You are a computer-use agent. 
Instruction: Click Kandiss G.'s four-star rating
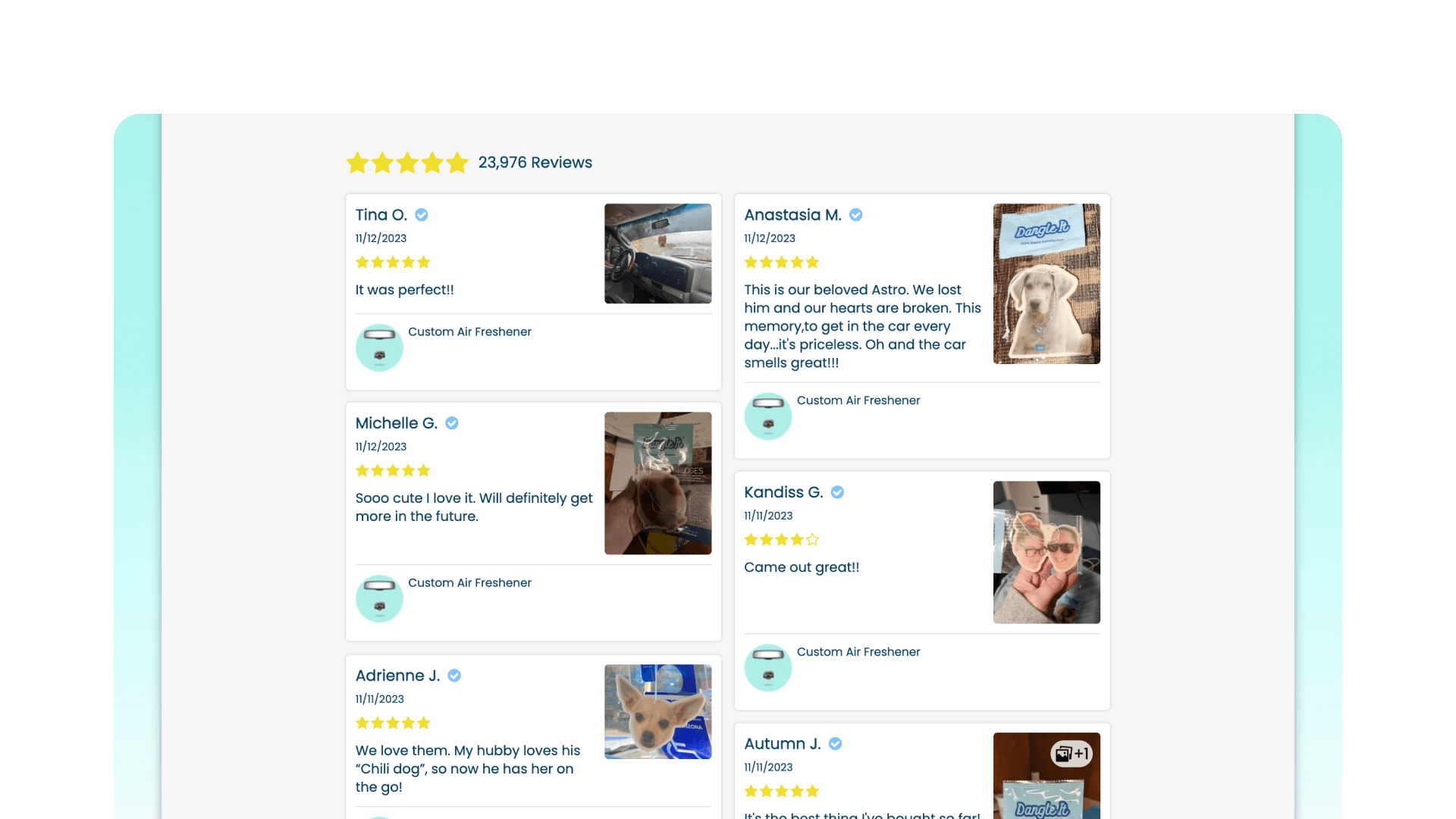pyautogui.click(x=782, y=540)
